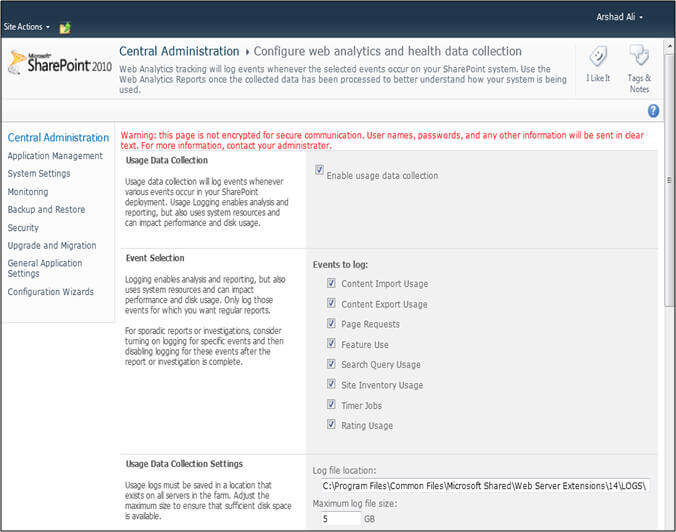Click the 'Event Selection' section heading
Screen dimensions: 676x532
point(155,258)
